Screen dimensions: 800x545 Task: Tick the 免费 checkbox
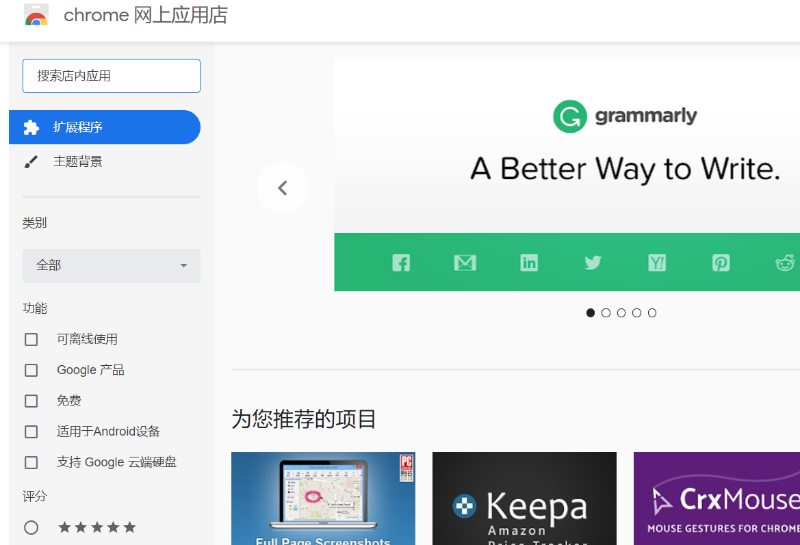[x=31, y=401]
